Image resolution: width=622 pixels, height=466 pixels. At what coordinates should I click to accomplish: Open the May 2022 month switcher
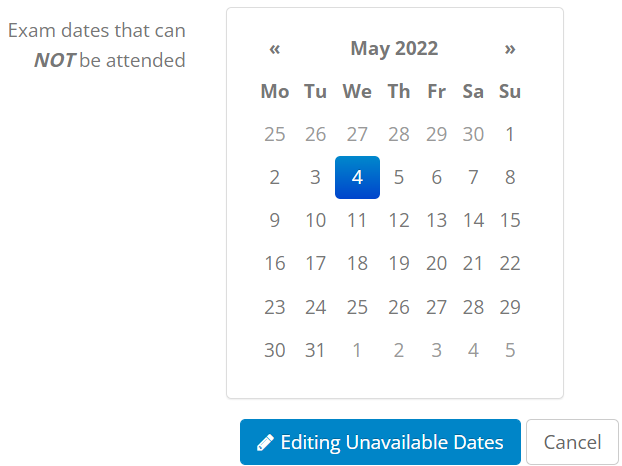click(x=394, y=49)
